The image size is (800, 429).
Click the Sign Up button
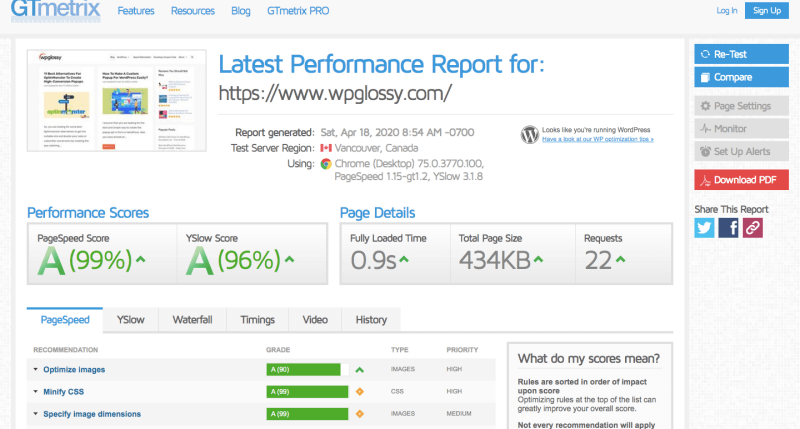[x=767, y=10]
